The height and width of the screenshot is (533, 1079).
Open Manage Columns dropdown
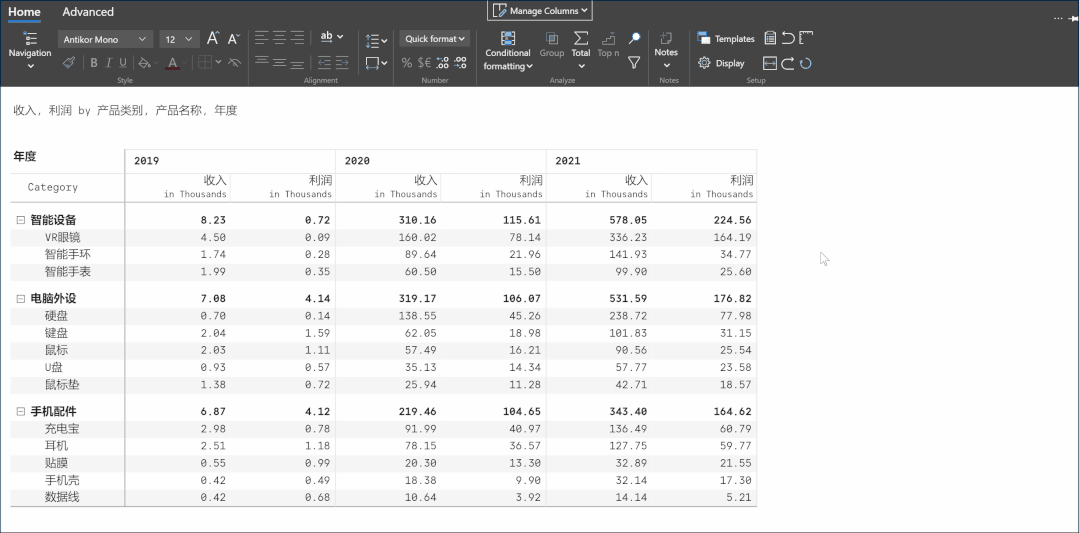(x=540, y=10)
